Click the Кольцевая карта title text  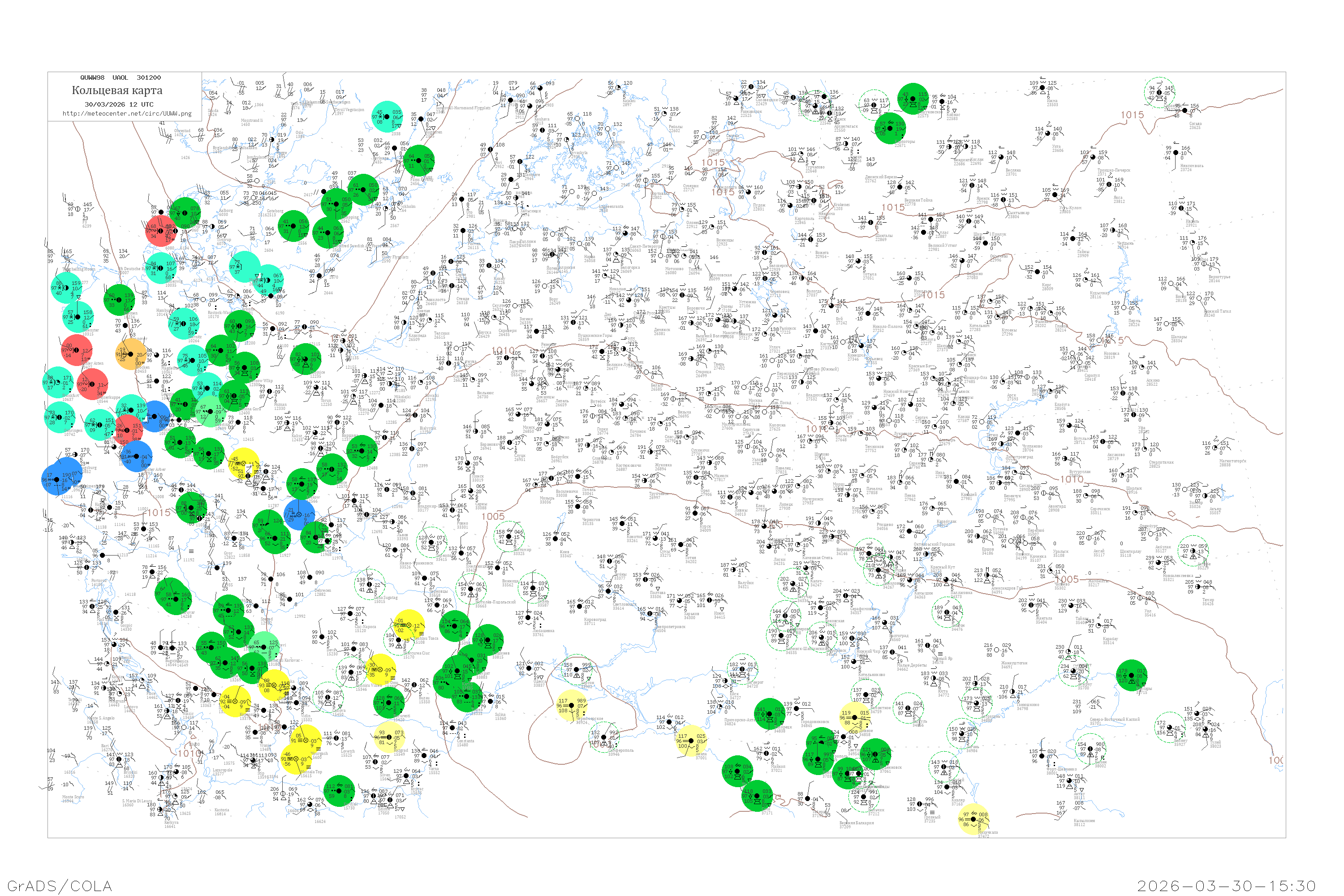tap(116, 90)
